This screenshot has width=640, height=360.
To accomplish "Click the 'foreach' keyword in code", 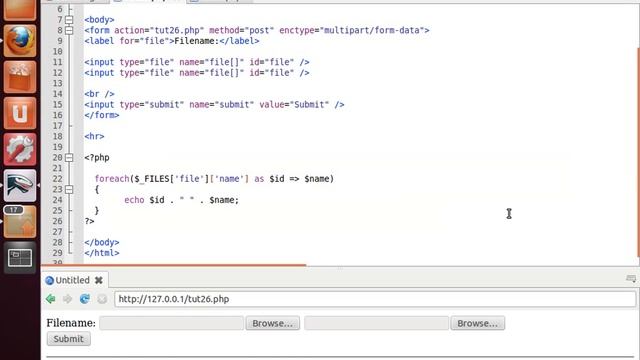I will point(112,179).
